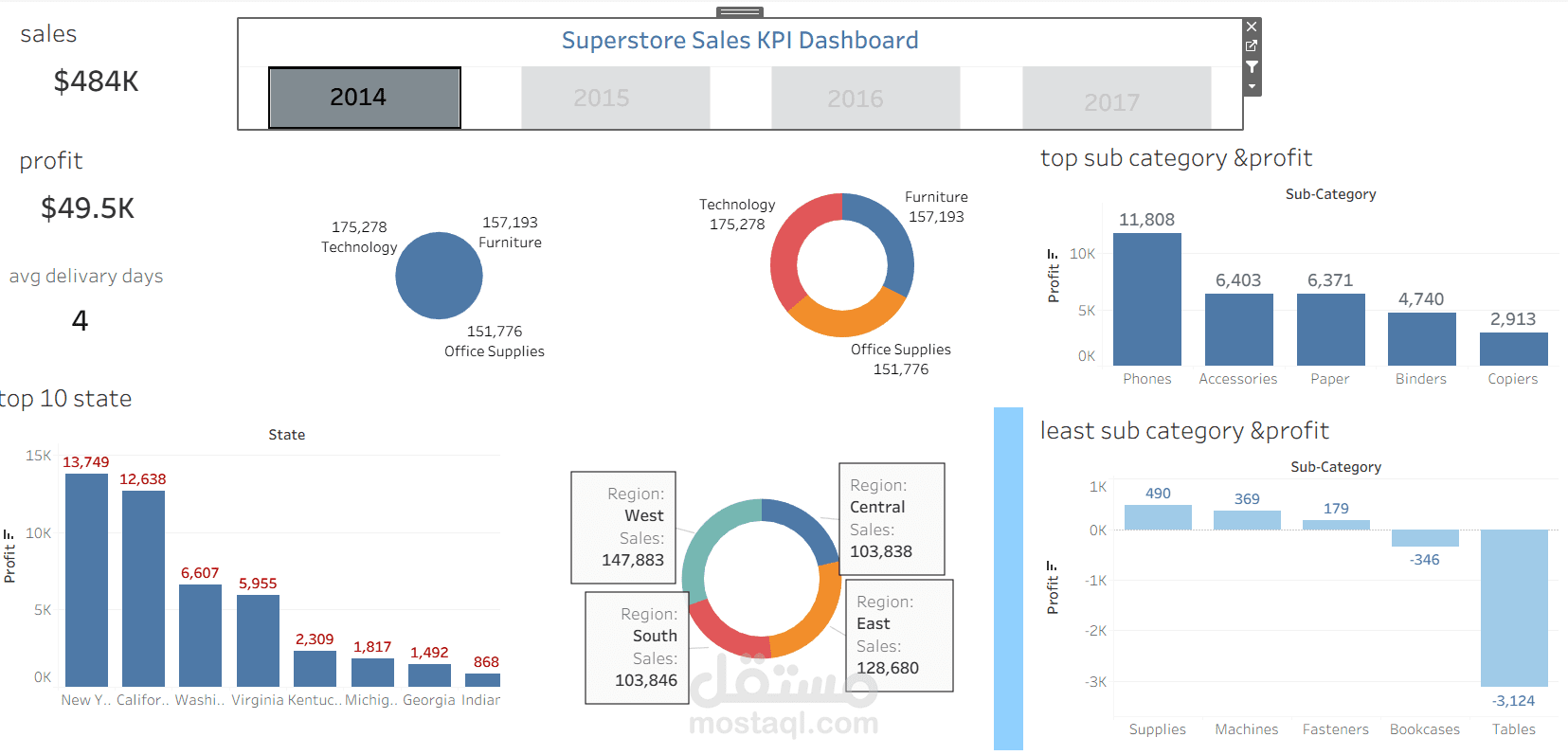
Task: Click the Go to Sheet icon
Action: (x=1252, y=45)
